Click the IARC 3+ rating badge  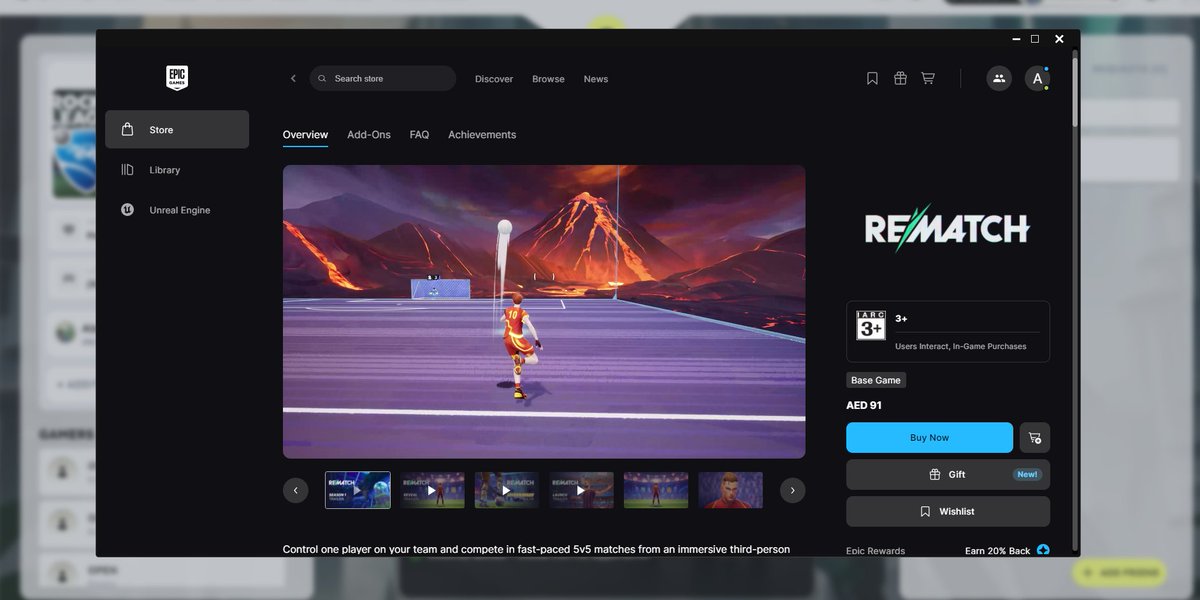point(871,325)
